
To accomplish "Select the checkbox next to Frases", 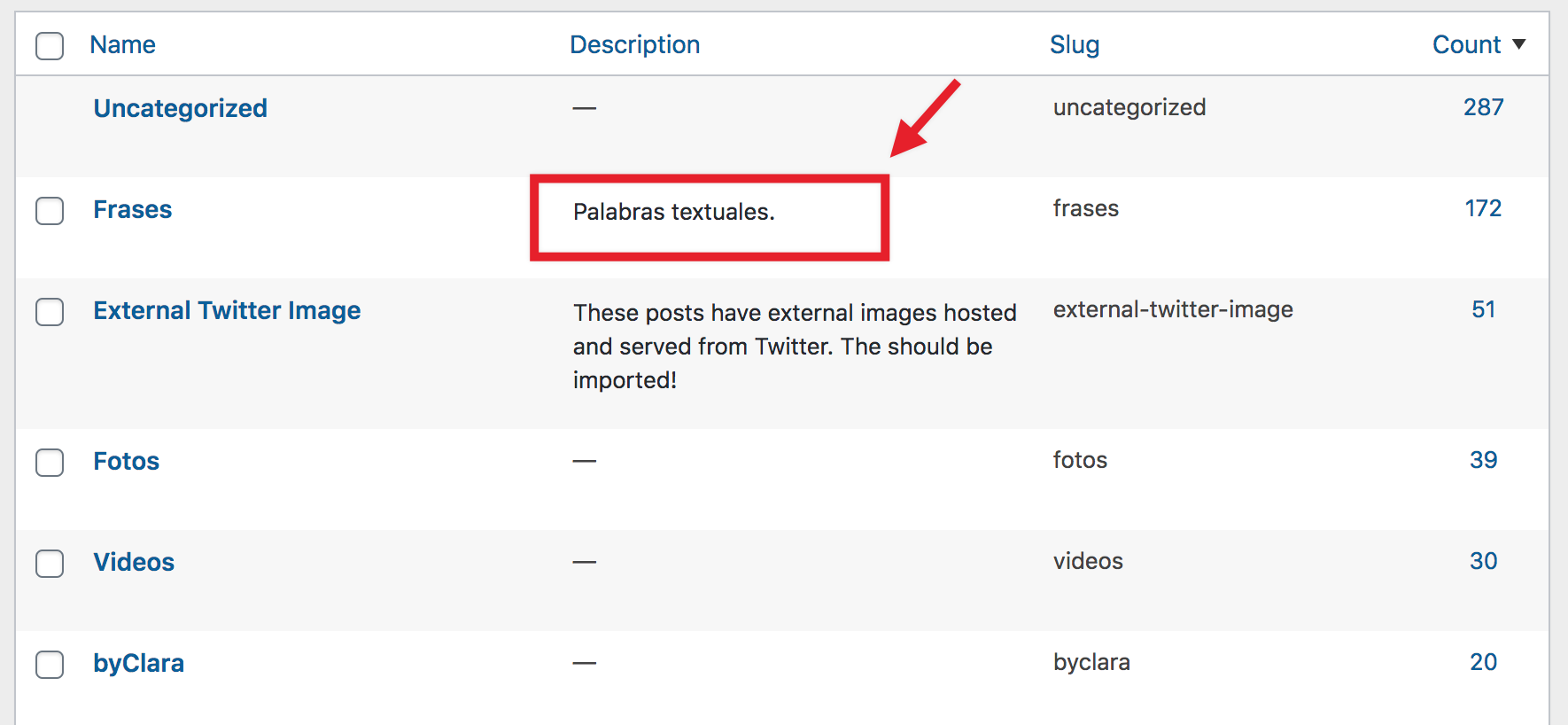I will (x=50, y=211).
